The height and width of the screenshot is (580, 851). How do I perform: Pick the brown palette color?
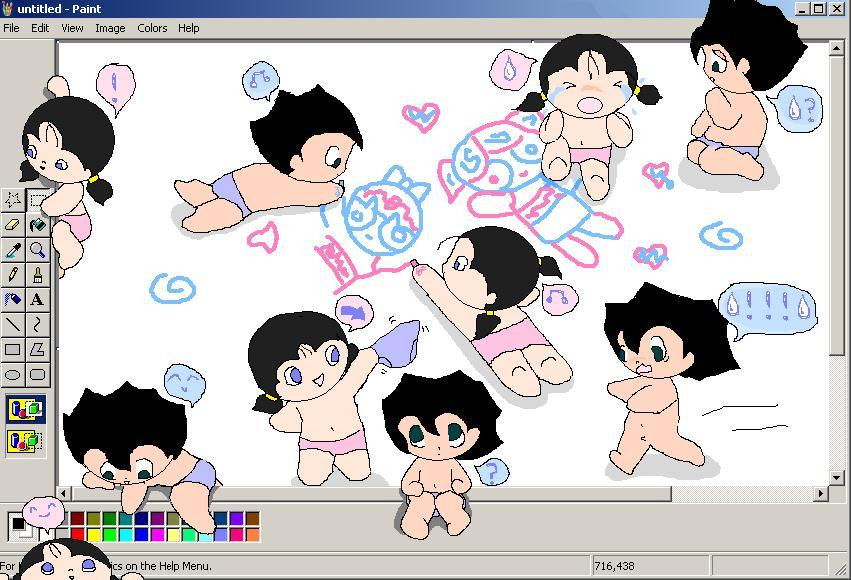[252, 519]
